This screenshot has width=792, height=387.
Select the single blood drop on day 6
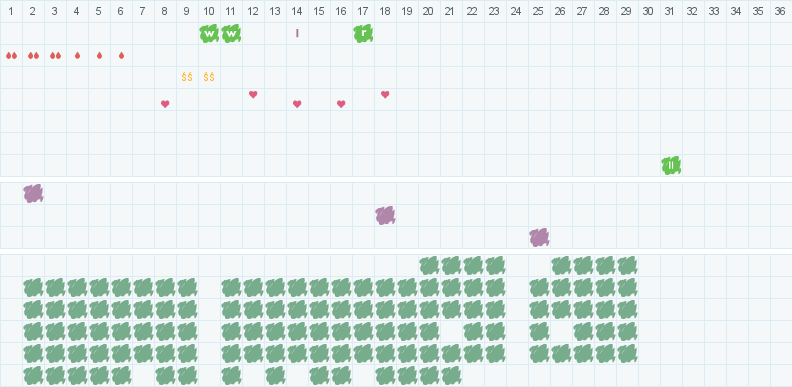click(121, 56)
